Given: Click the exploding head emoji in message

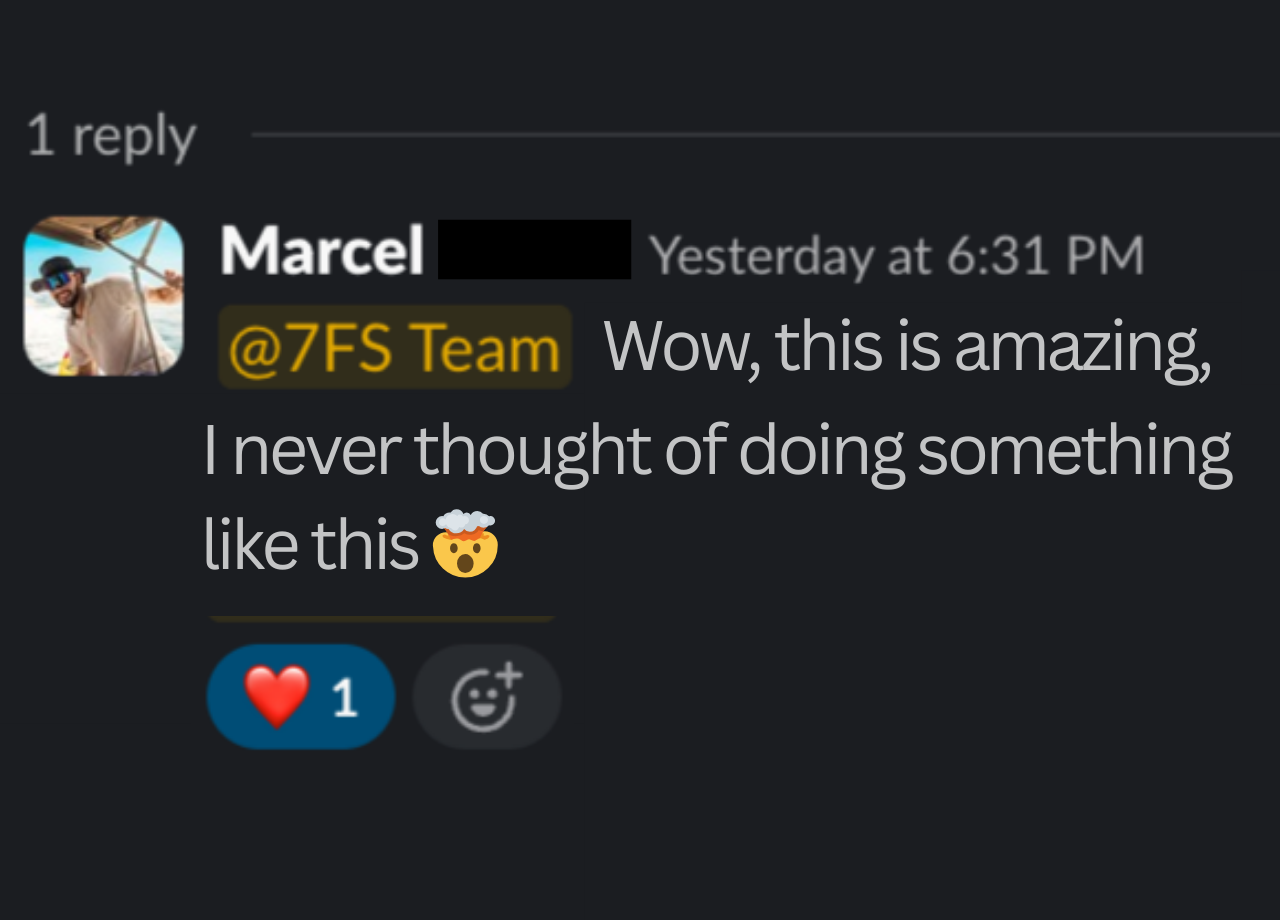Looking at the screenshot, I should [465, 545].
